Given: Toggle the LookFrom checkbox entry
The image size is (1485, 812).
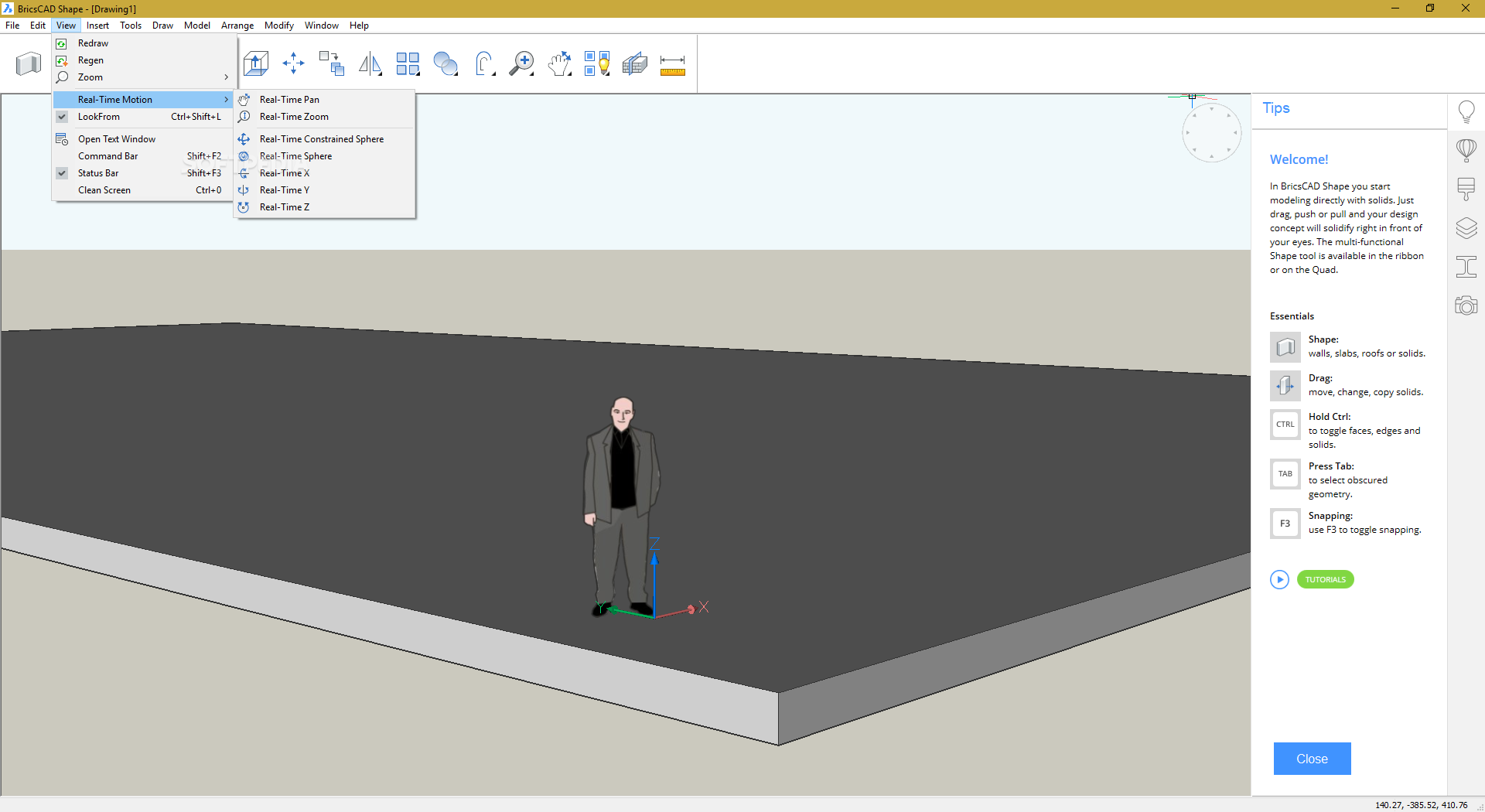Looking at the screenshot, I should pyautogui.click(x=144, y=117).
